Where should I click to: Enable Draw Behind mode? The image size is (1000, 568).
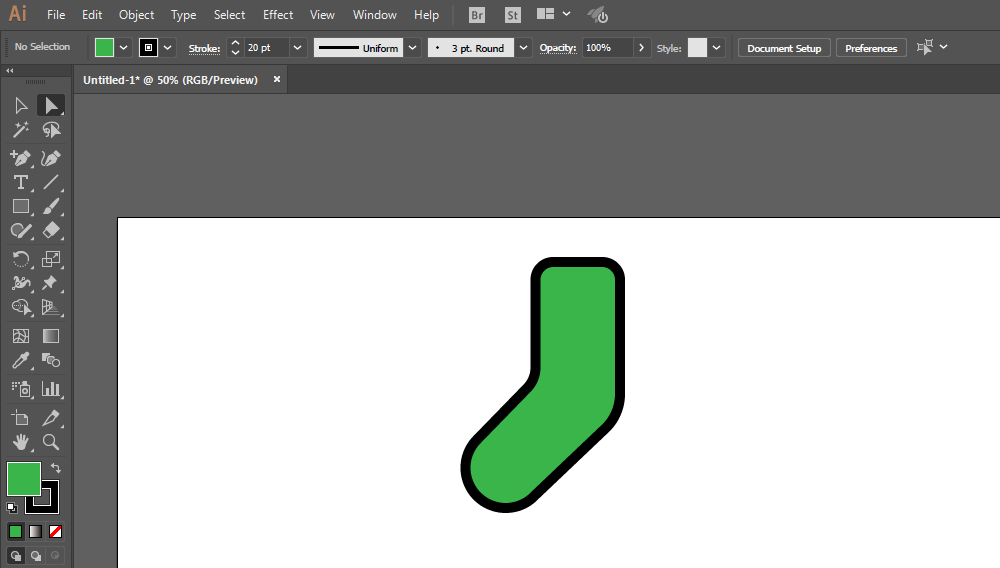(36, 556)
